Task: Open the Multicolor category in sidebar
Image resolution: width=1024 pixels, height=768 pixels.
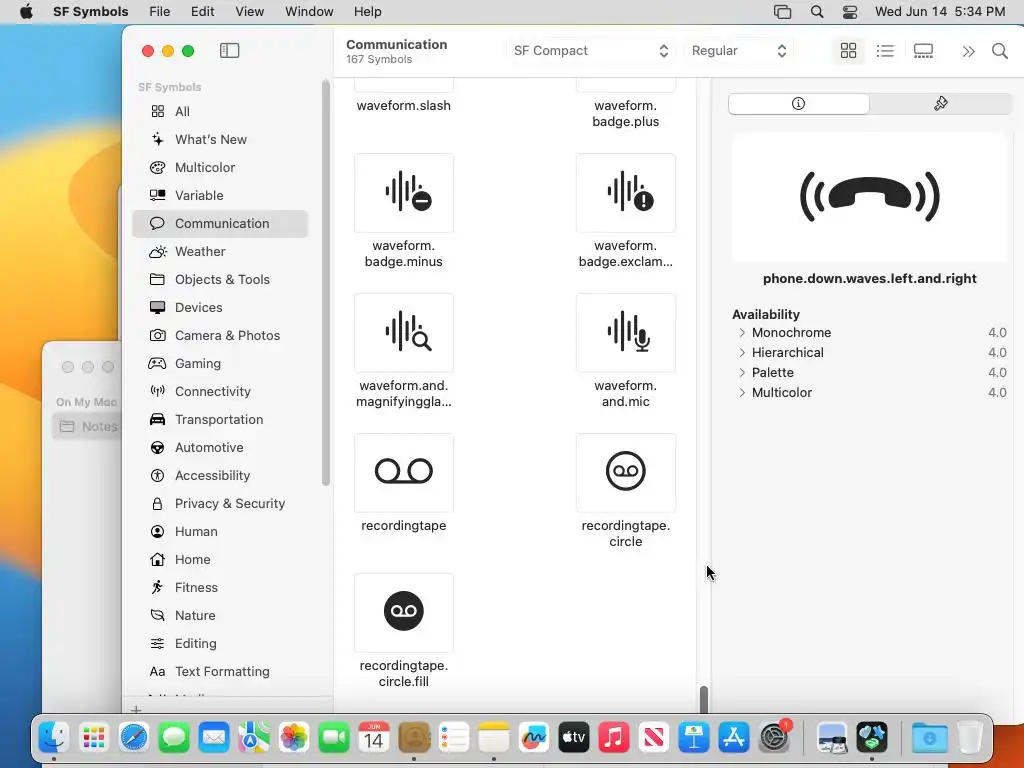Action: point(220,167)
